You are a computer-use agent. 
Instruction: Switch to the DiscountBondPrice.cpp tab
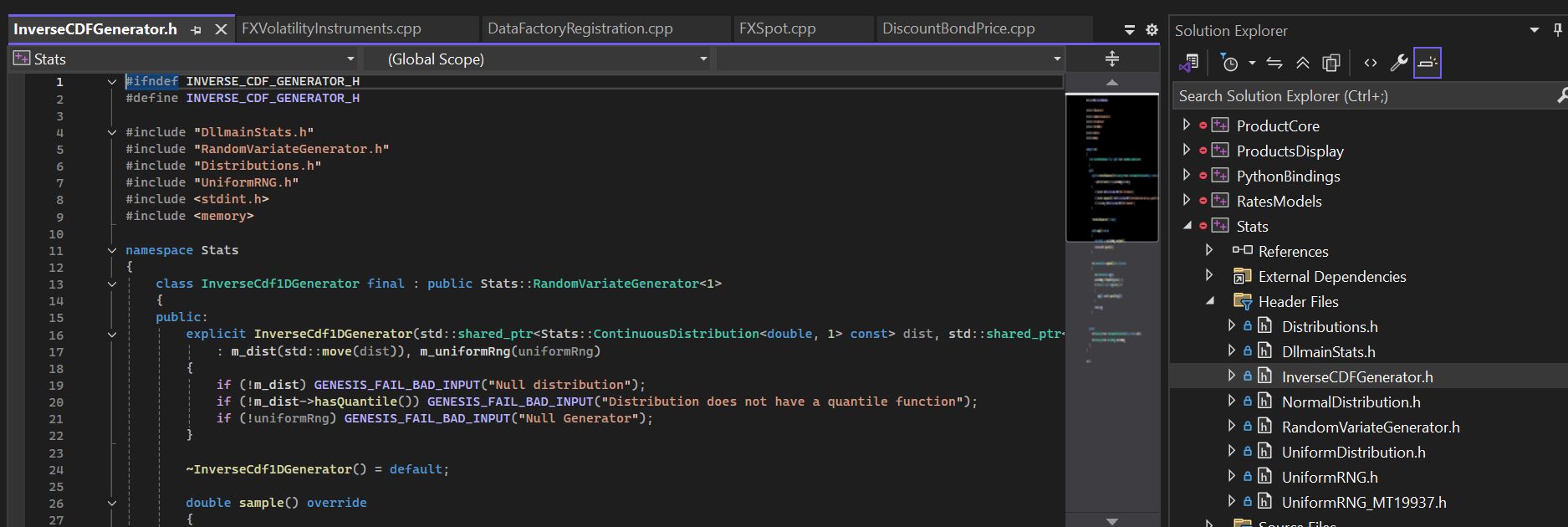click(958, 28)
